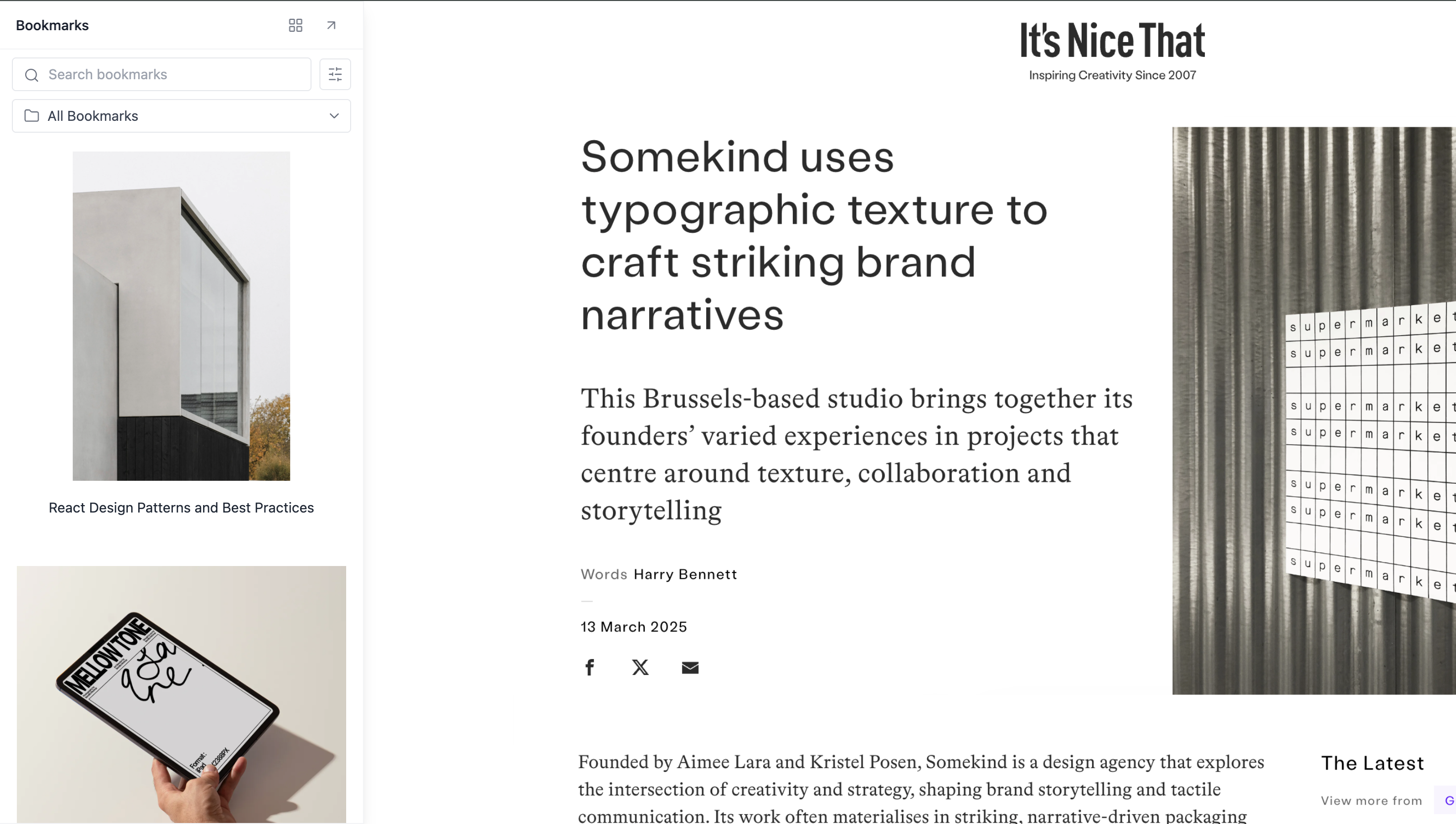Share article via email envelope icon
This screenshot has height=824, width=1456.
pyautogui.click(x=690, y=668)
